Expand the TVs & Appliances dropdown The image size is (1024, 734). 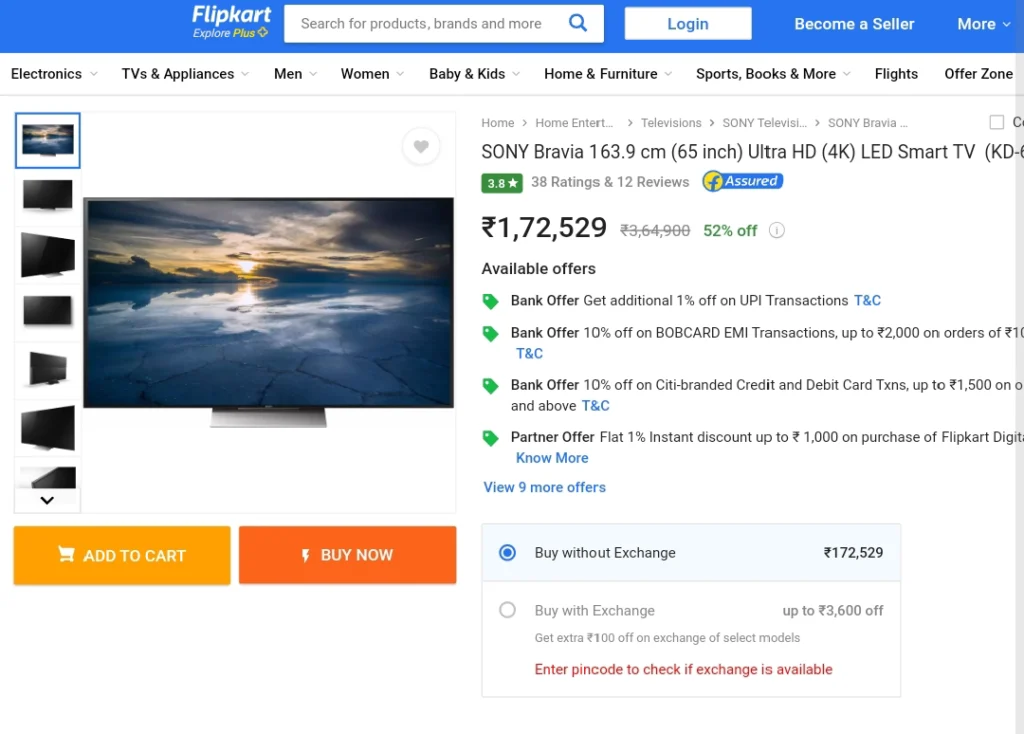pos(185,74)
